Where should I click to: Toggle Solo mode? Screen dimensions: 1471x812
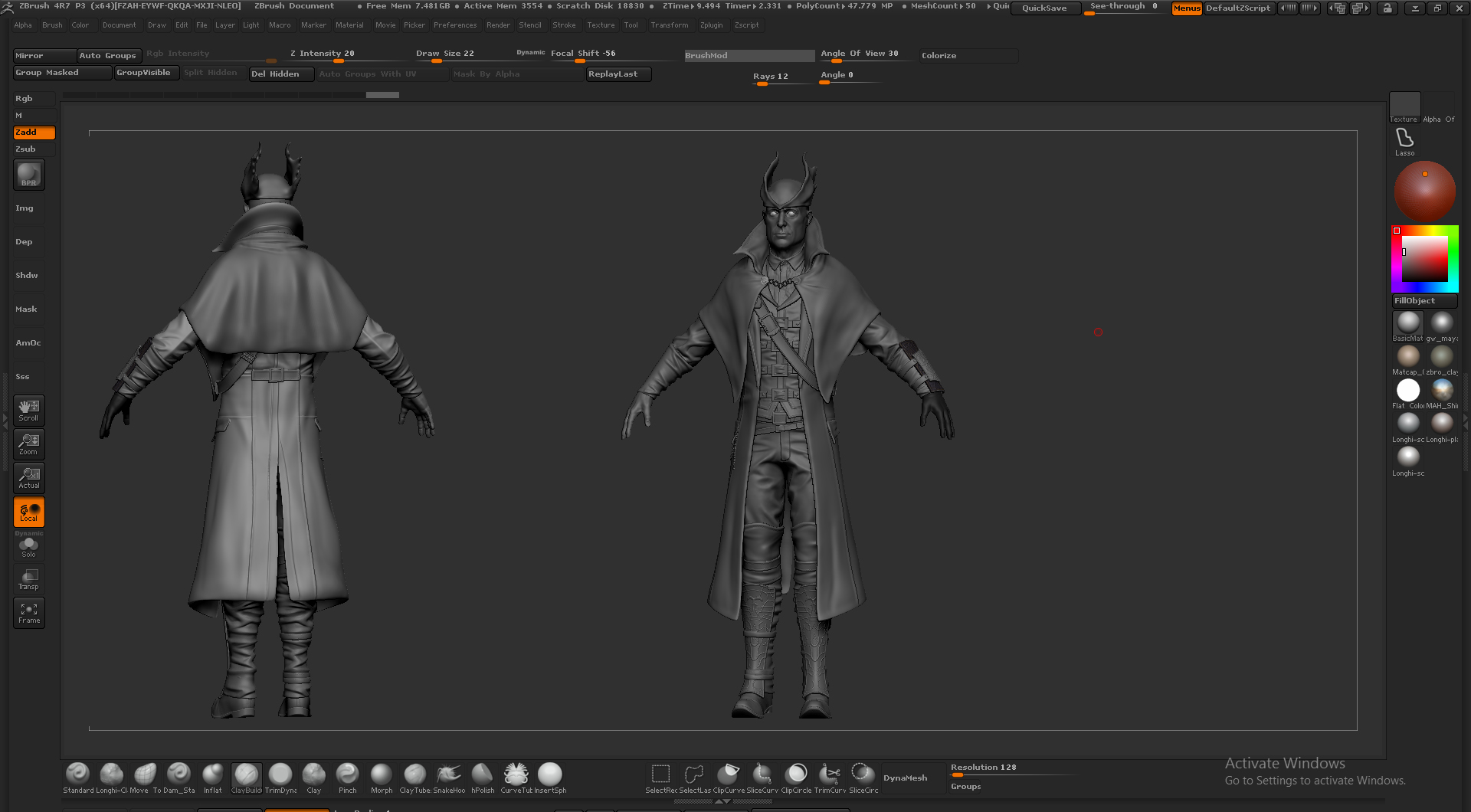29,547
